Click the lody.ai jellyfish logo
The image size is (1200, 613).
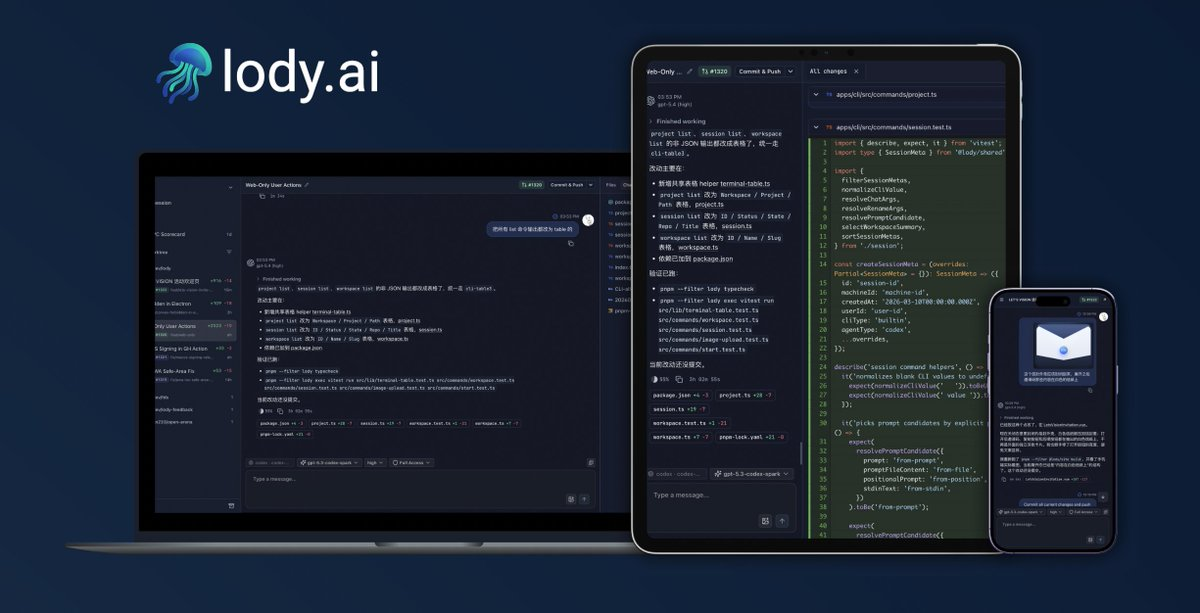point(184,73)
